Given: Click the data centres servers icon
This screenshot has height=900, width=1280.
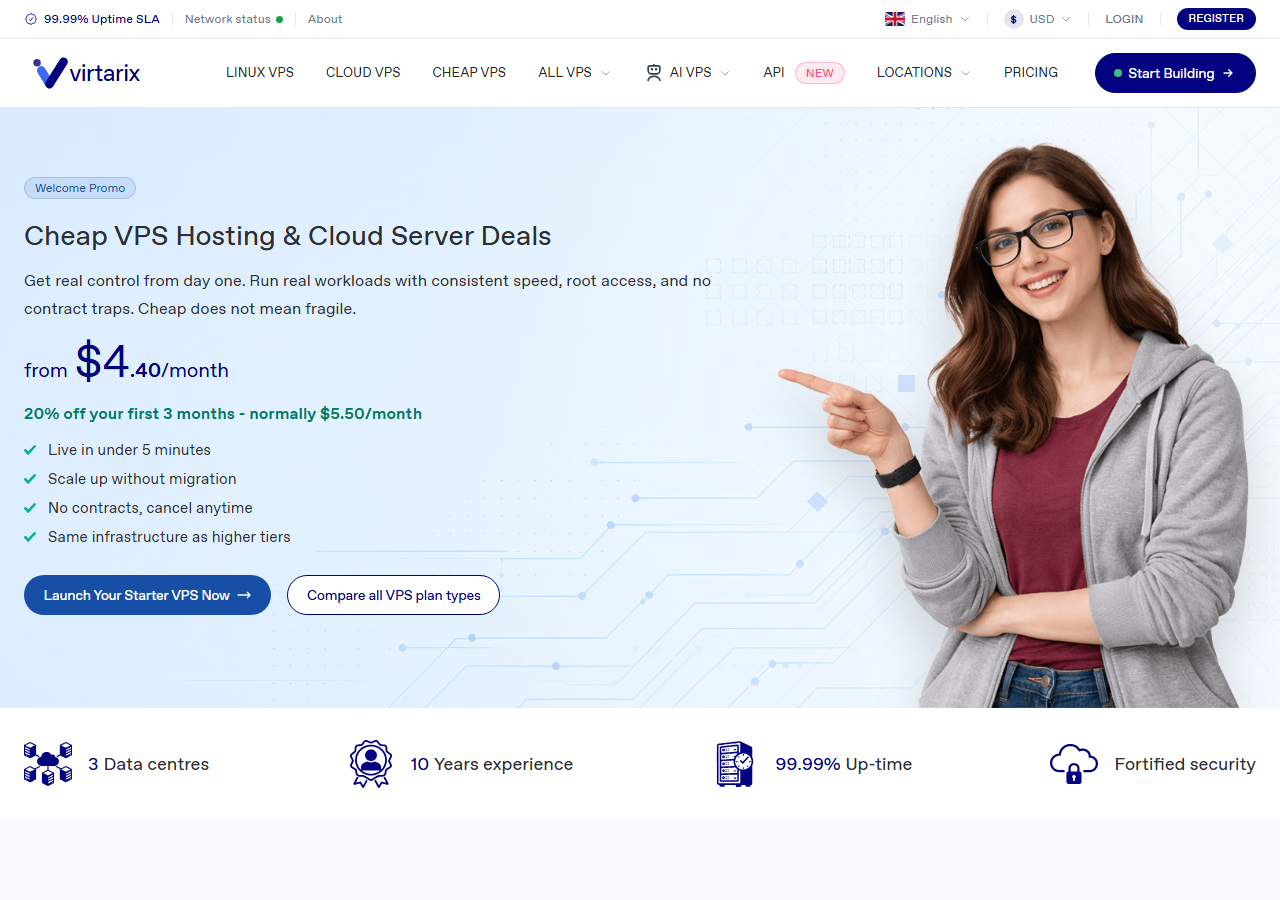Looking at the screenshot, I should point(48,764).
